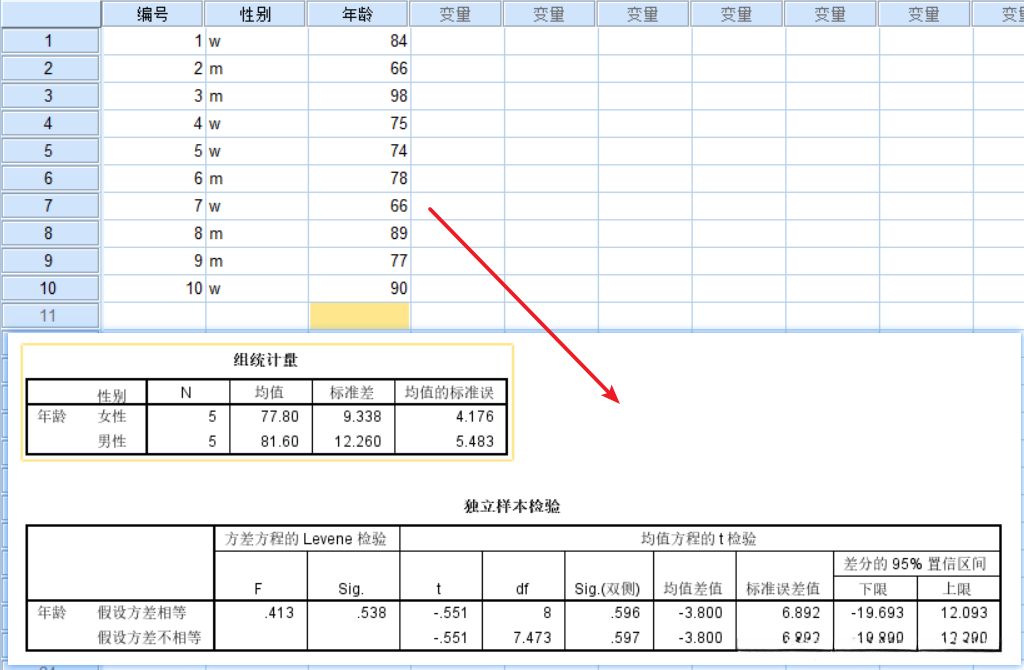Click gender cell 'w' in row 1

pos(257,41)
